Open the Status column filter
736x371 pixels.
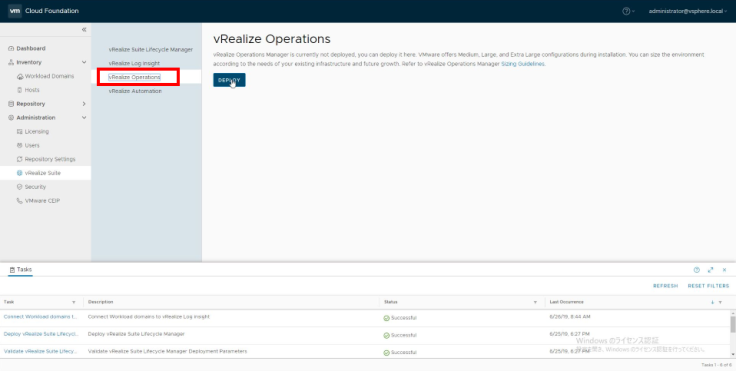[535, 302]
